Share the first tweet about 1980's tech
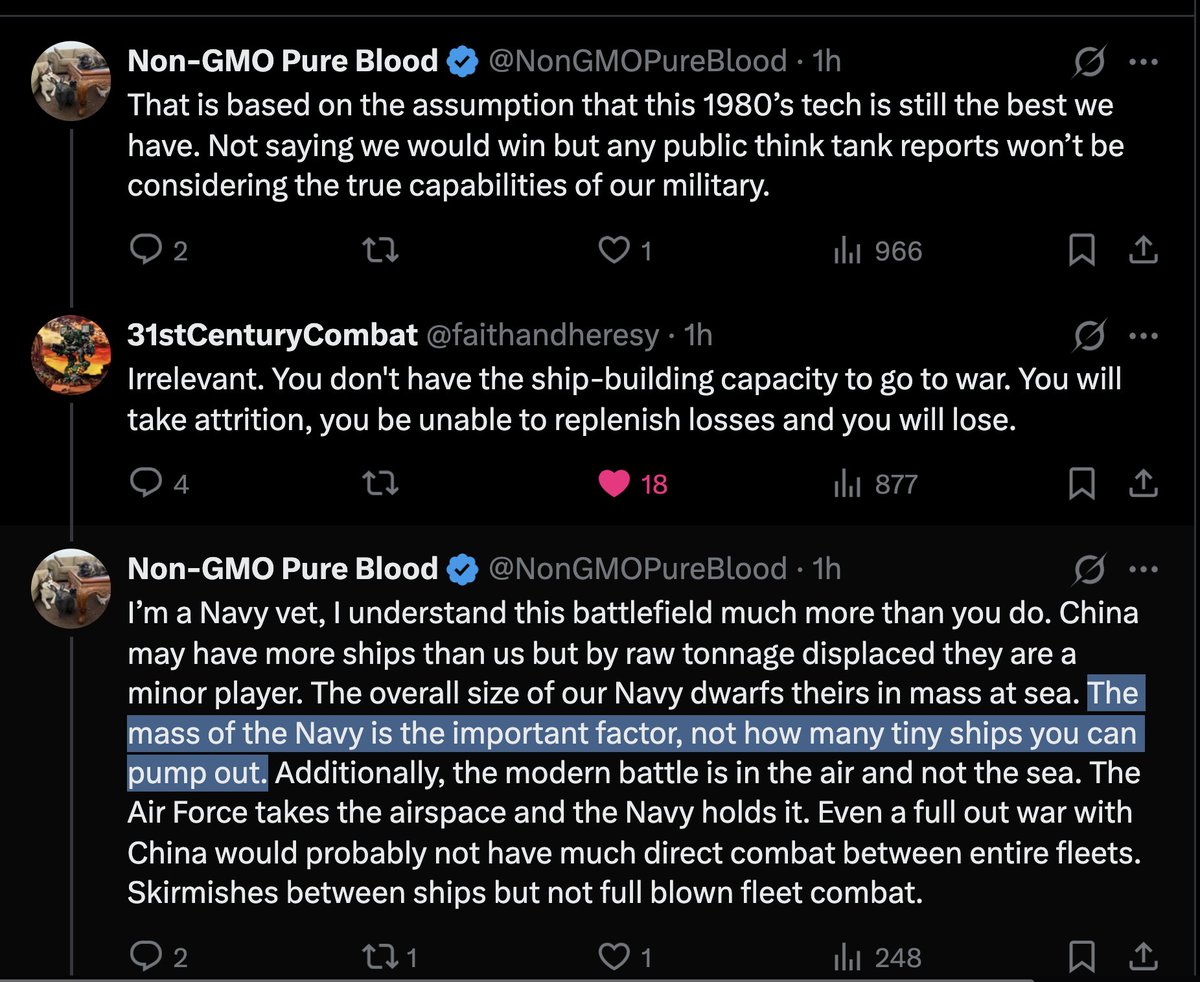1200x982 pixels. click(1142, 250)
